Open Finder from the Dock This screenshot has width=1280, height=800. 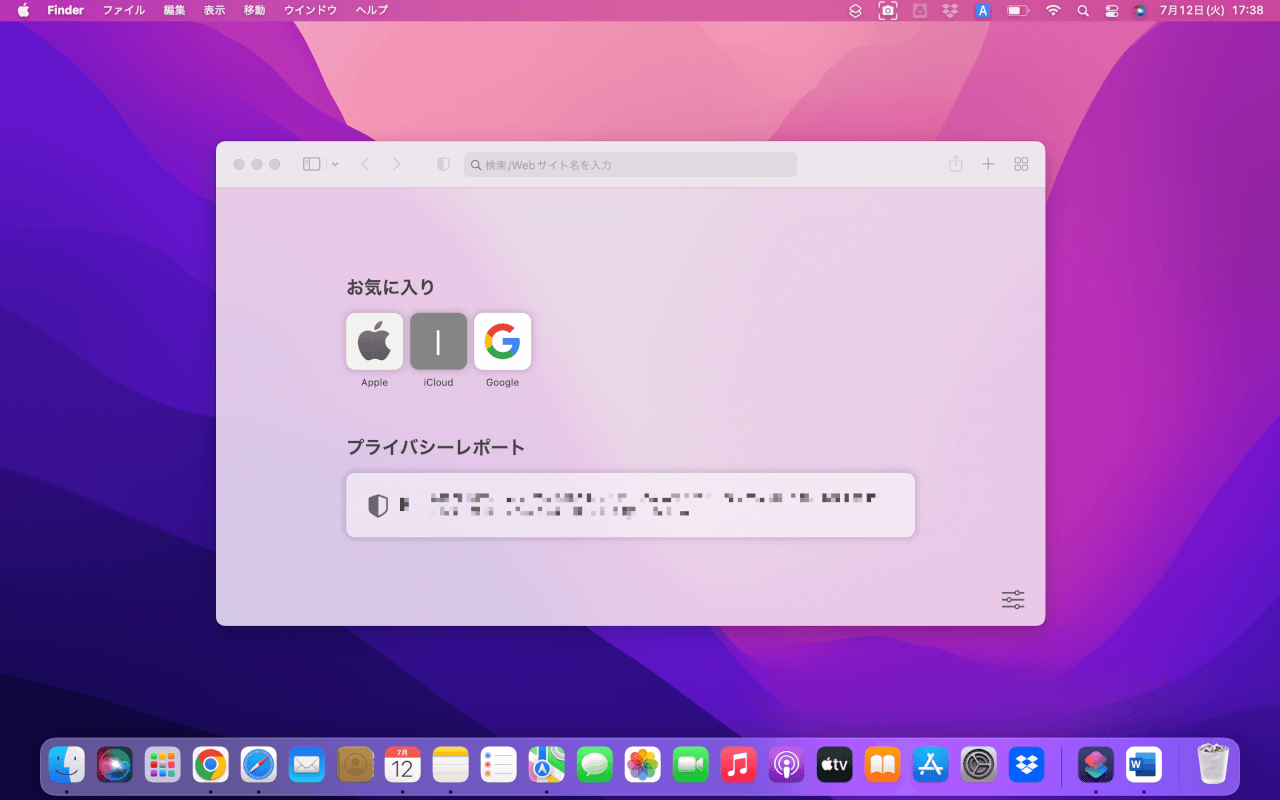pos(67,765)
